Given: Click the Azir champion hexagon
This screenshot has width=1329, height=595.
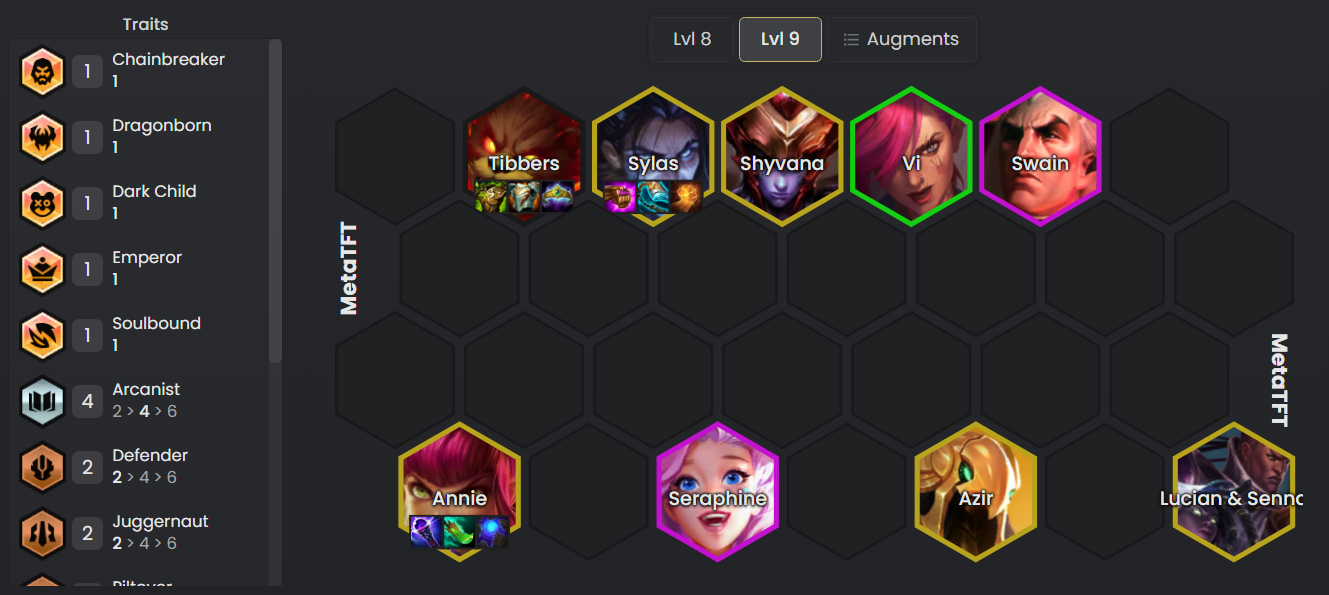Looking at the screenshot, I should (976, 491).
